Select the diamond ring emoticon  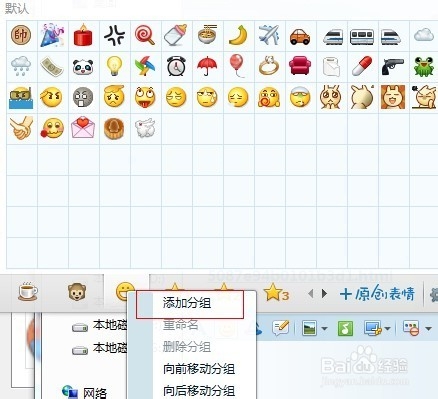pos(269,66)
